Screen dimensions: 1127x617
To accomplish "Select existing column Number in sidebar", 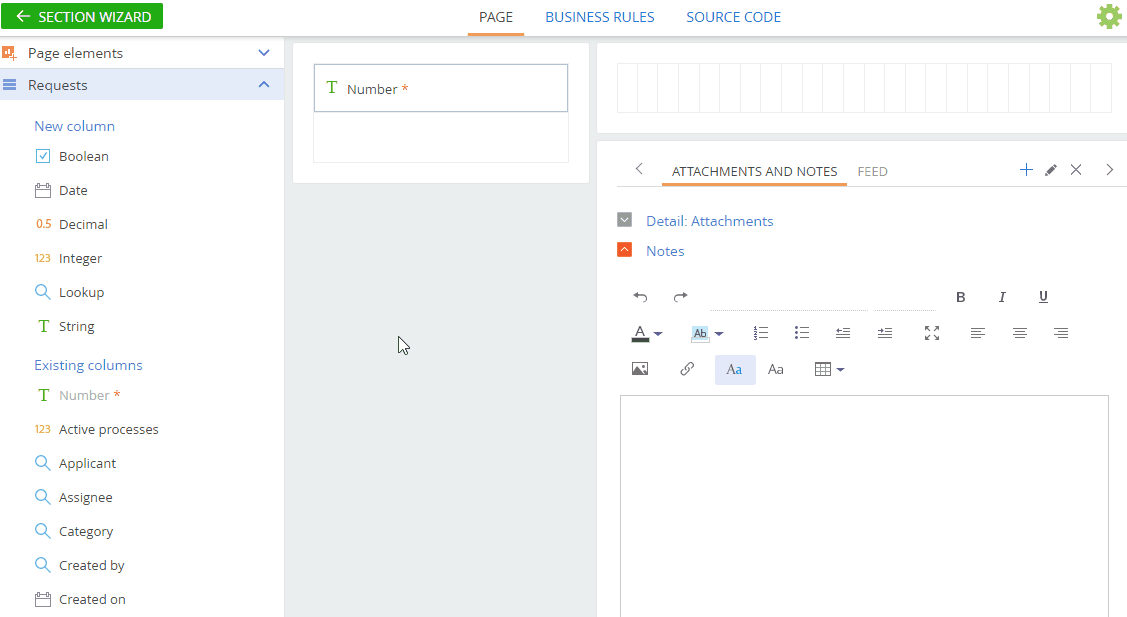I will (x=78, y=396).
